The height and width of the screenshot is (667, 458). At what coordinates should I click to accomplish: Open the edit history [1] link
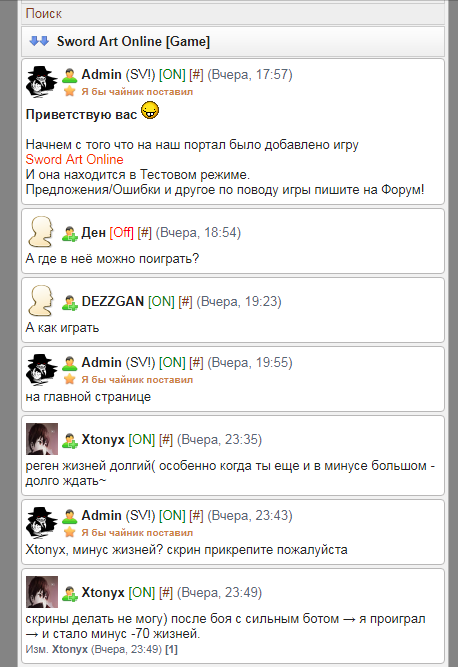click(171, 649)
